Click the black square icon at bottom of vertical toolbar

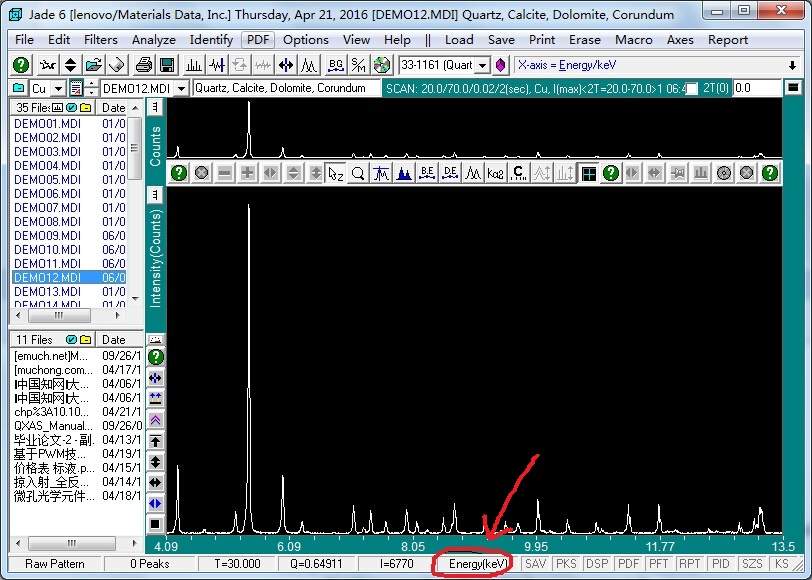(155, 524)
